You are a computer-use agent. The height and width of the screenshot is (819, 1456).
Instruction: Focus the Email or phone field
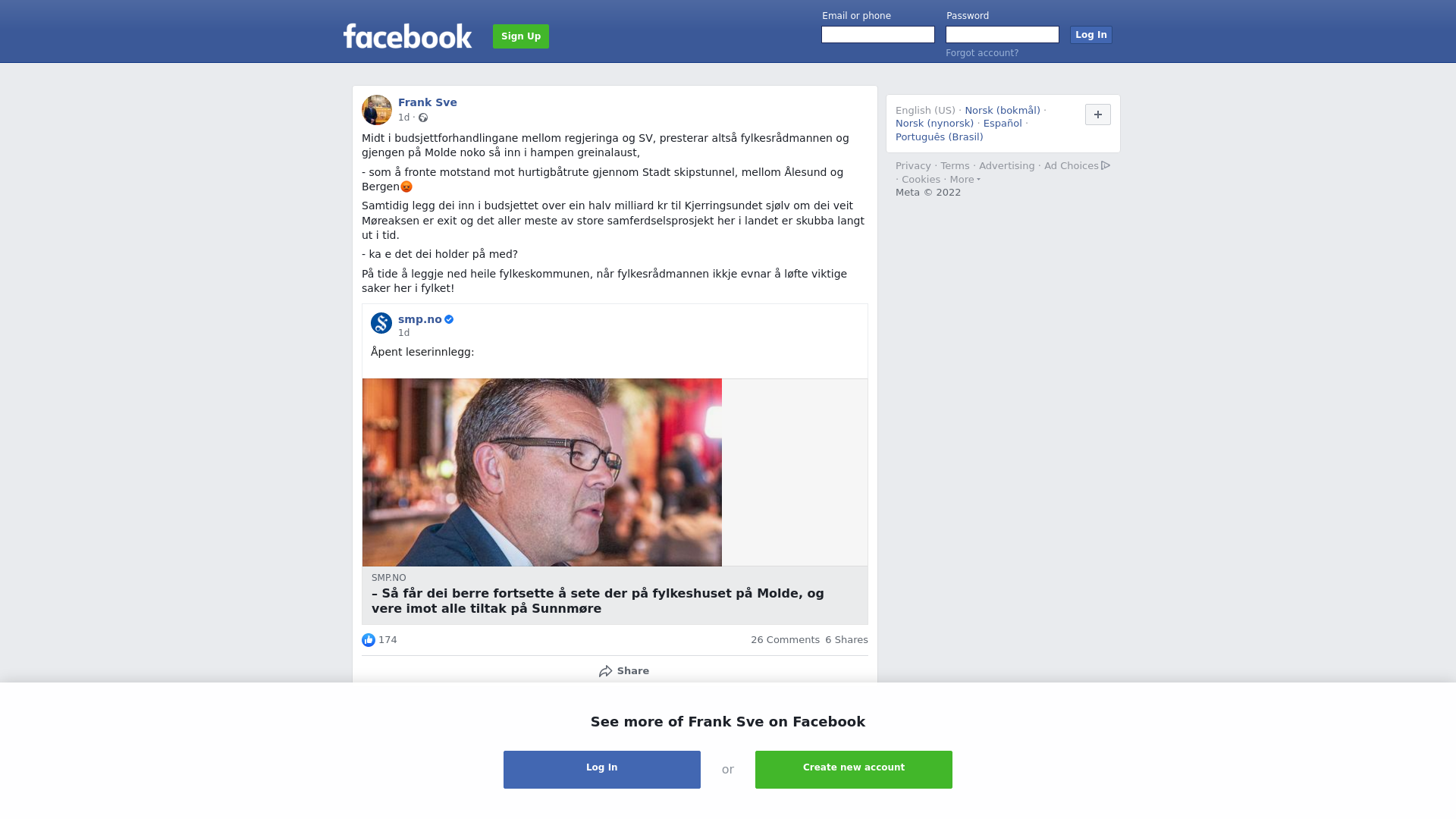point(878,35)
